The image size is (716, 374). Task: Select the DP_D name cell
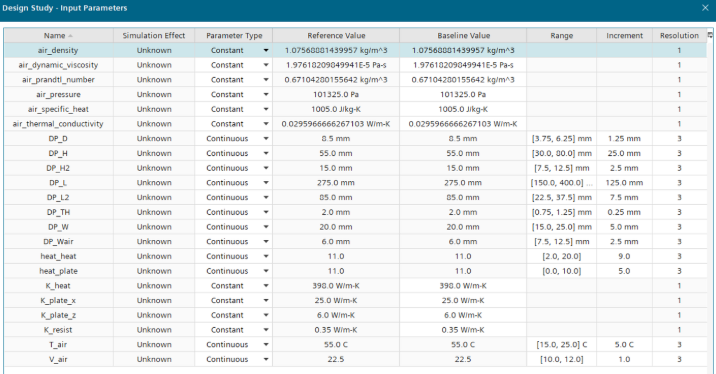(x=58, y=138)
